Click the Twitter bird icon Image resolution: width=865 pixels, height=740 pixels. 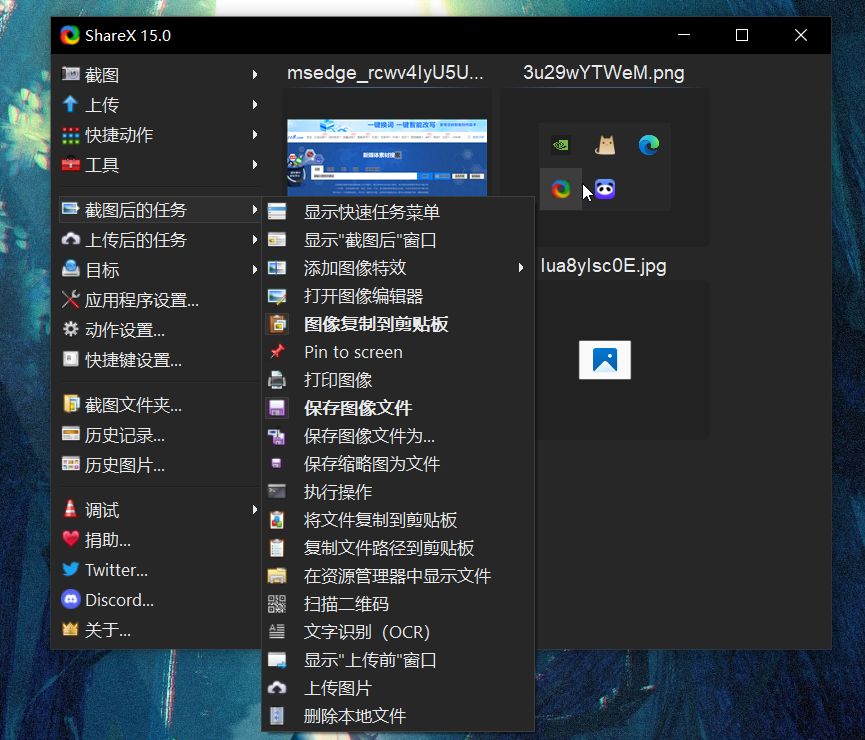click(x=71, y=569)
